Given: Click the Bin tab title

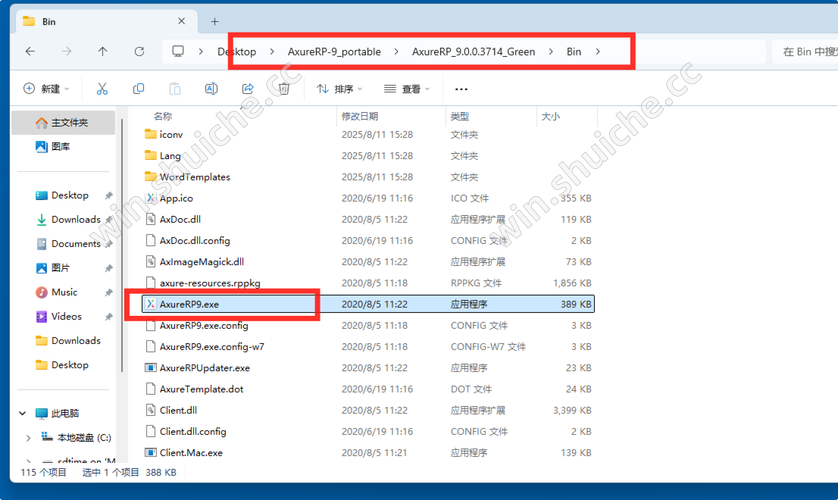Looking at the screenshot, I should point(49,21).
